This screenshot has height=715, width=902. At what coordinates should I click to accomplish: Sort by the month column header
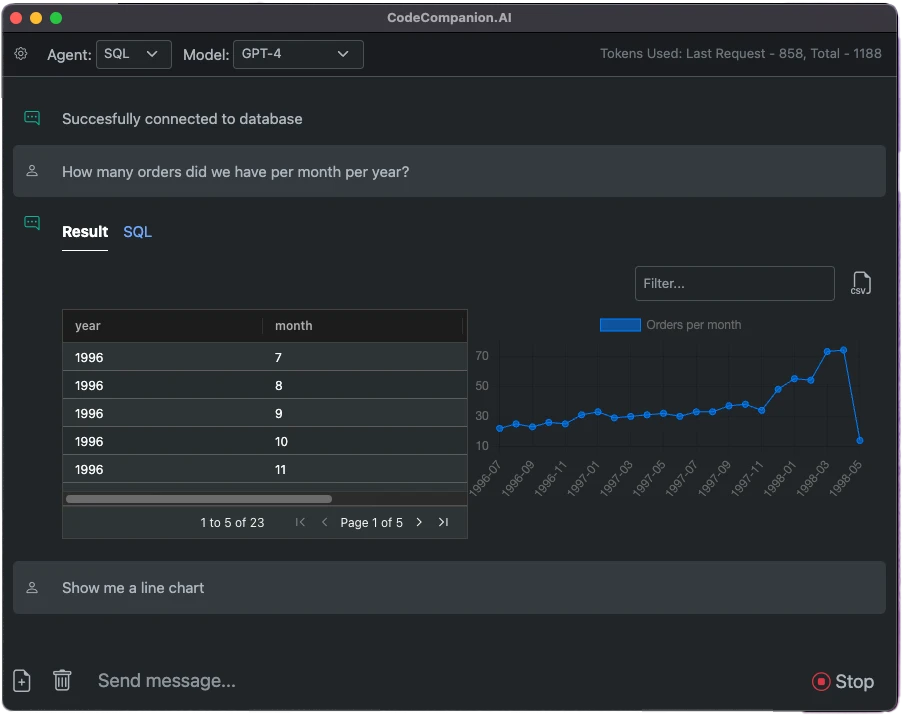[x=363, y=326]
